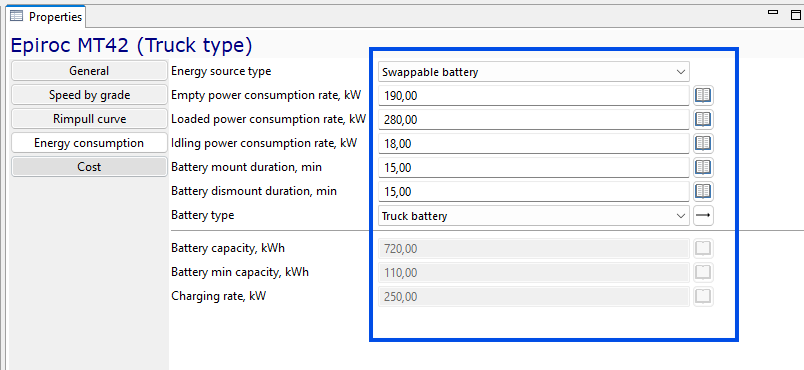The width and height of the screenshot is (804, 370).
Task: Click disabled book icon beside Battery min capacity
Action: click(x=704, y=272)
